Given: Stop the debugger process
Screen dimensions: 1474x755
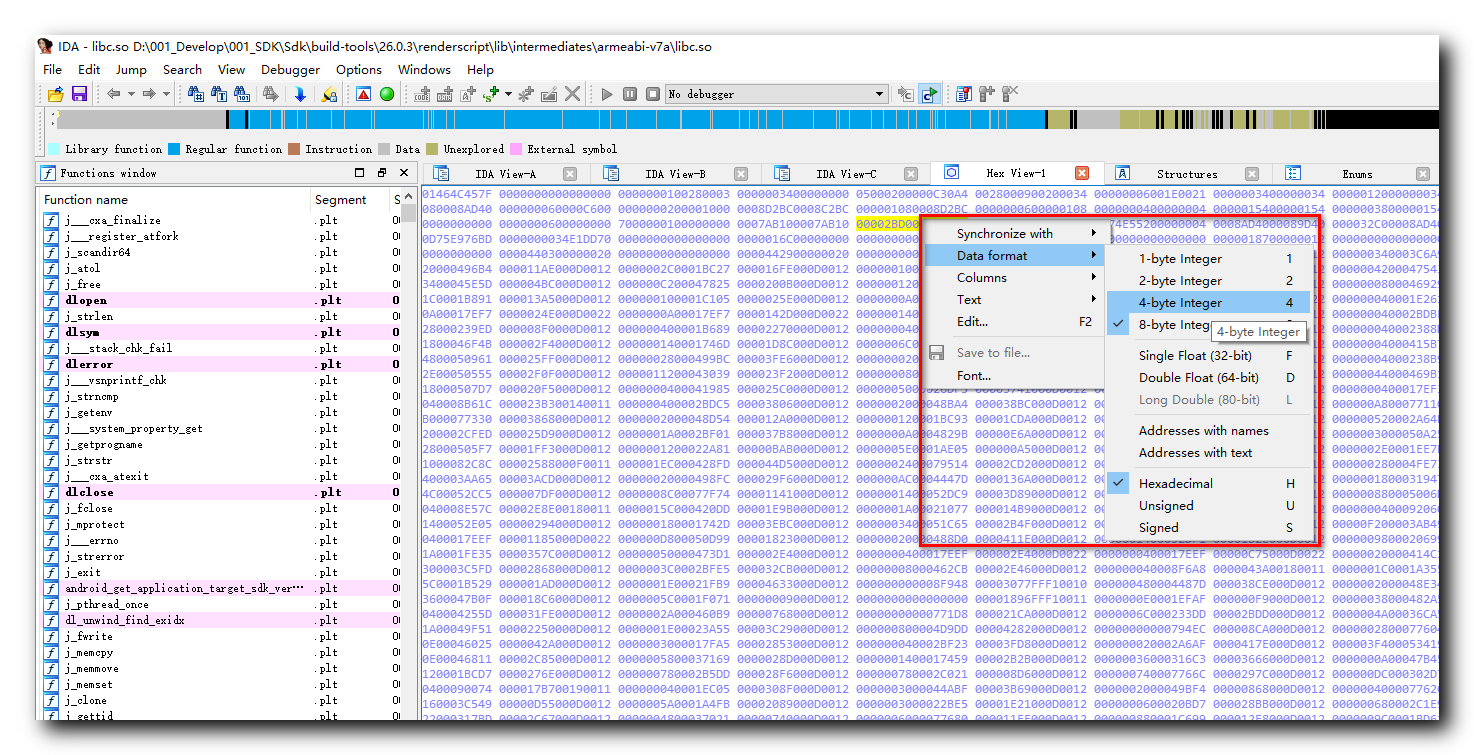Looking at the screenshot, I should pyautogui.click(x=653, y=93).
